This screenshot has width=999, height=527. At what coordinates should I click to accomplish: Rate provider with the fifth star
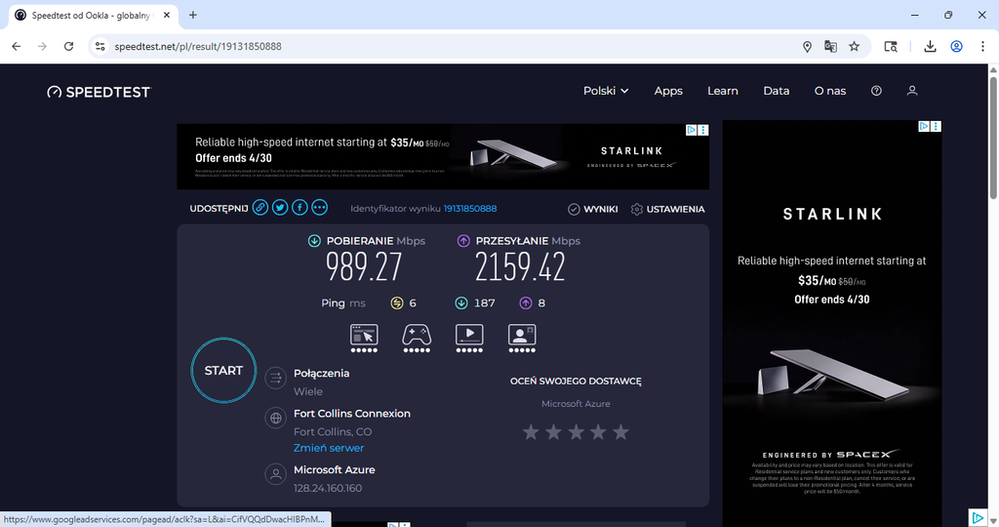[621, 433]
